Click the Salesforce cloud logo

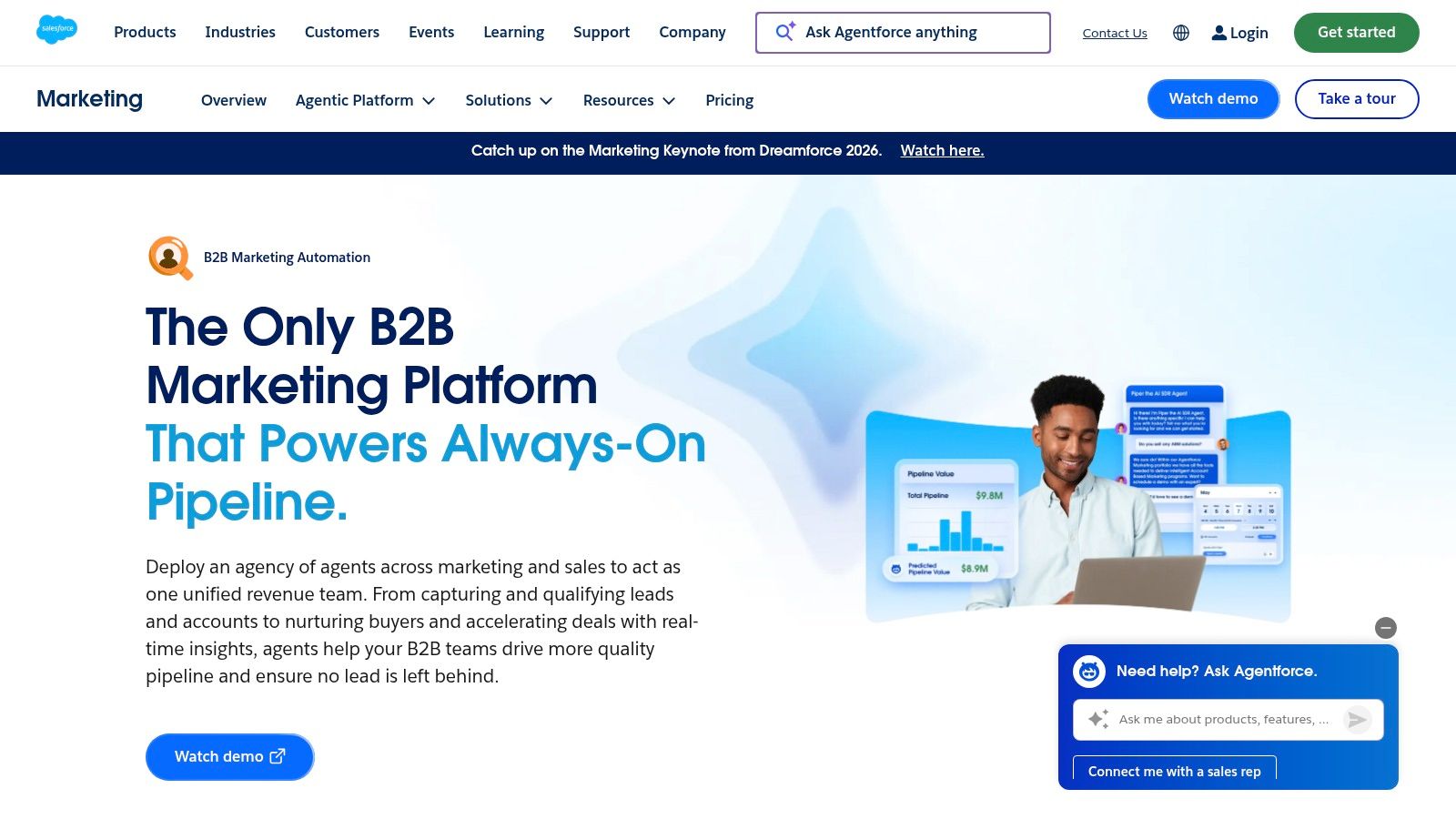(x=56, y=29)
